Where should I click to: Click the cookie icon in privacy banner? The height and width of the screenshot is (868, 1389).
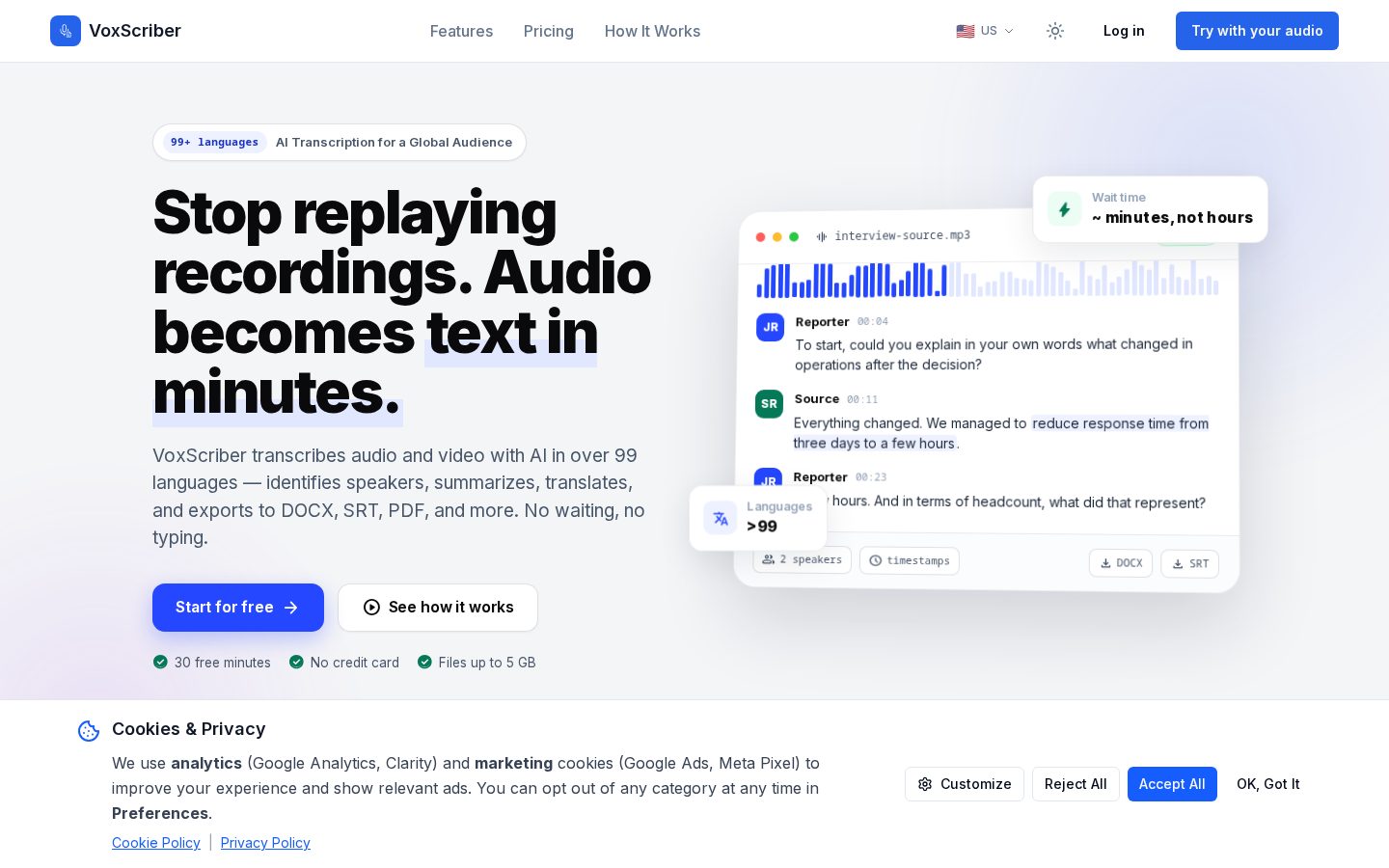coord(89,731)
